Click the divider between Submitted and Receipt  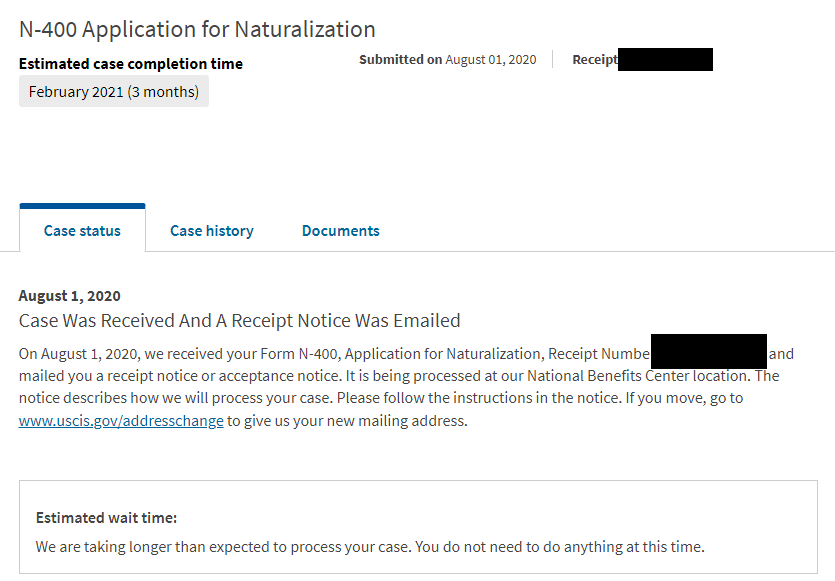pyautogui.click(x=553, y=59)
